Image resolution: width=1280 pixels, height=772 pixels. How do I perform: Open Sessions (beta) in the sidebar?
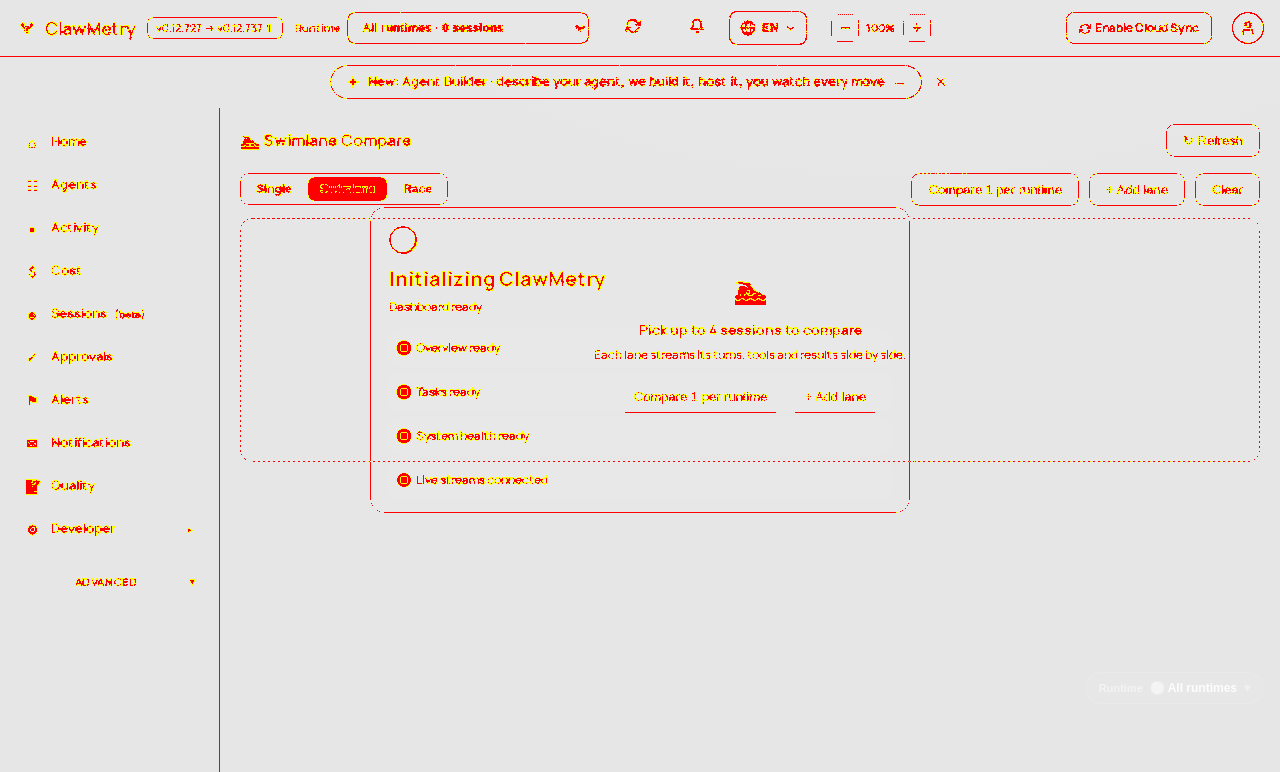pos(110,314)
